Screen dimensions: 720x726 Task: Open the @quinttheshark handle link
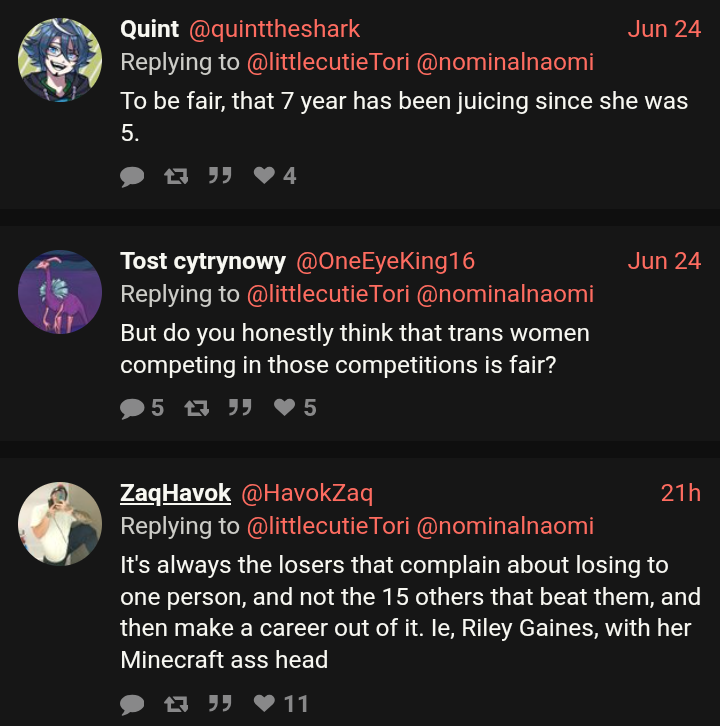(x=274, y=29)
